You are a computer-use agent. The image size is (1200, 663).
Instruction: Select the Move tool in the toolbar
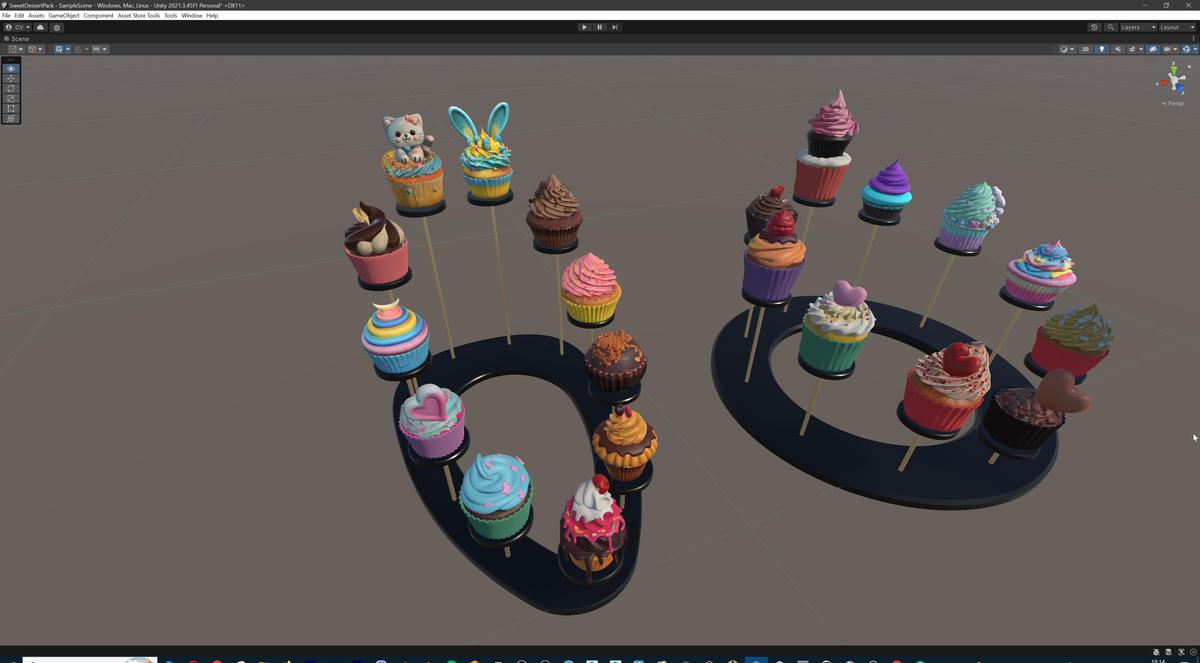point(10,78)
